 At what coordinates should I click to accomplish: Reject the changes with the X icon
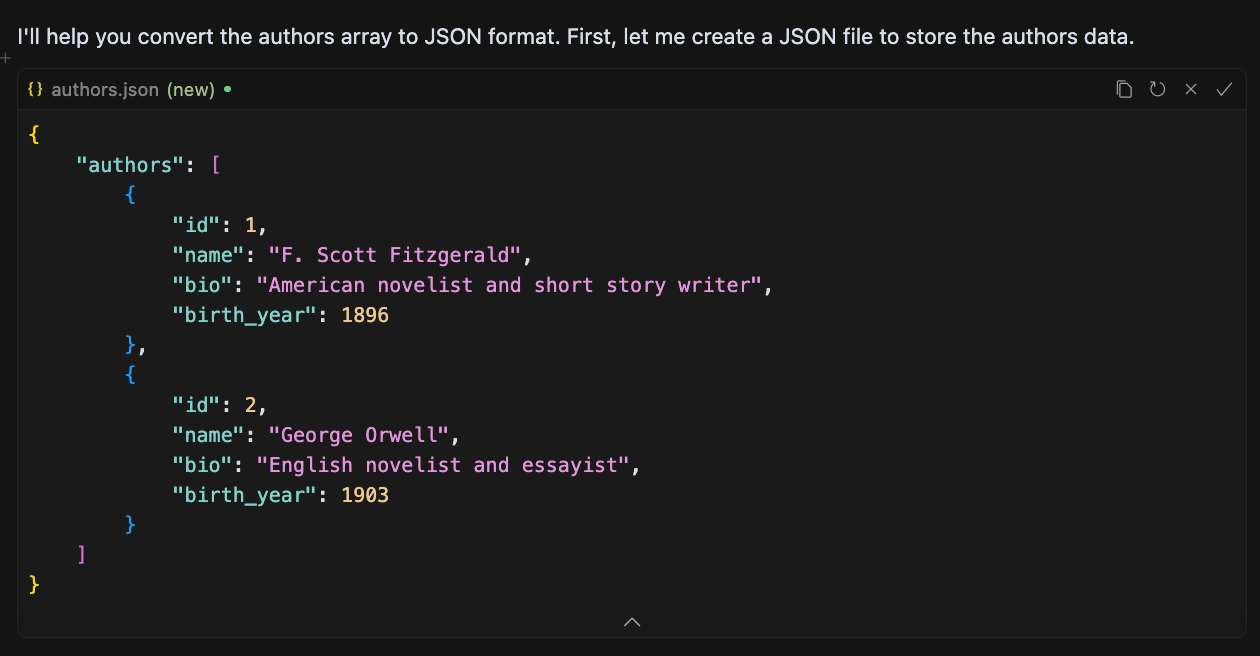coord(1190,89)
